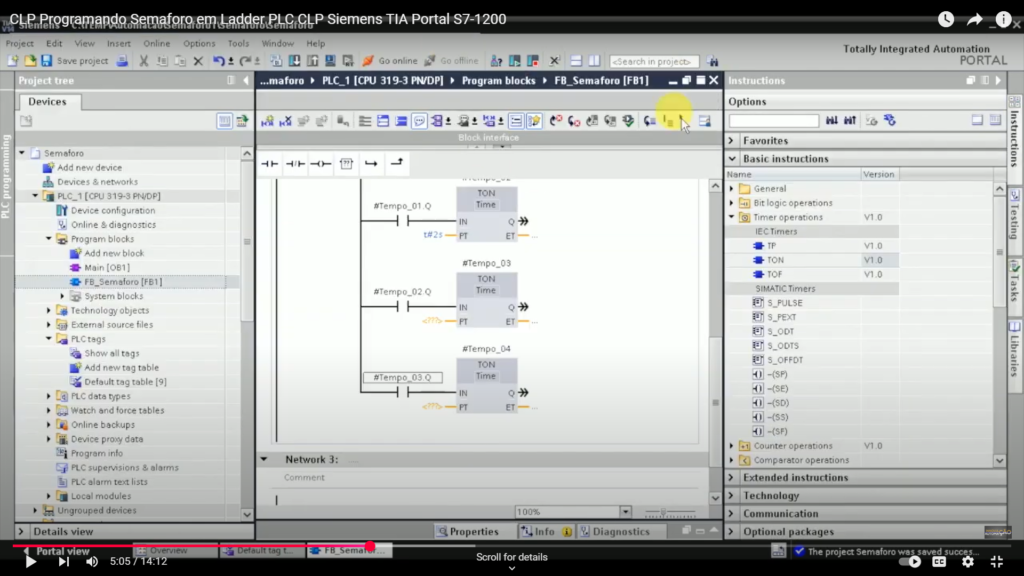1024x576 pixels.
Task: Toggle closed captions CC
Action: pyautogui.click(x=939, y=561)
